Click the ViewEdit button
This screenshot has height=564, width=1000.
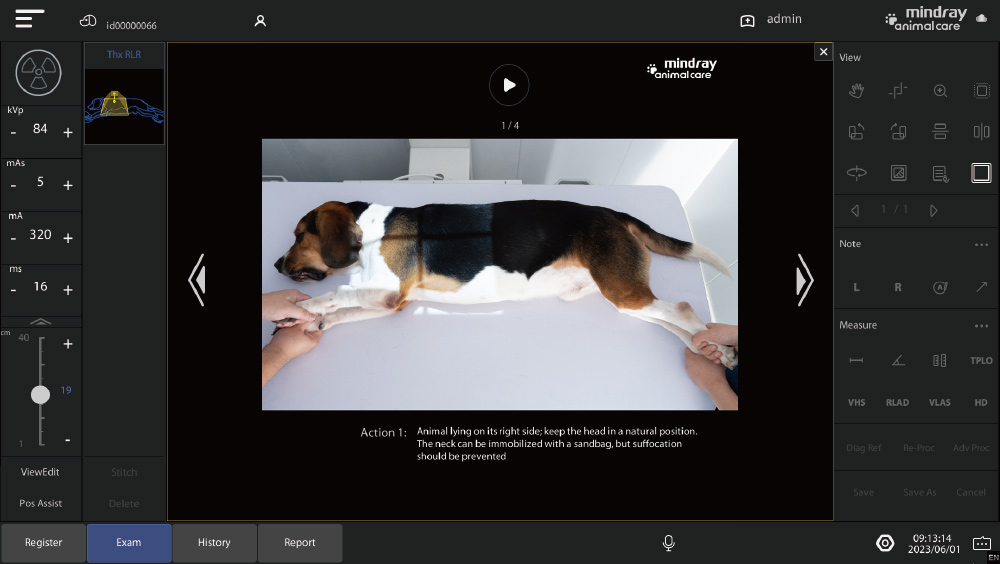[40, 472]
